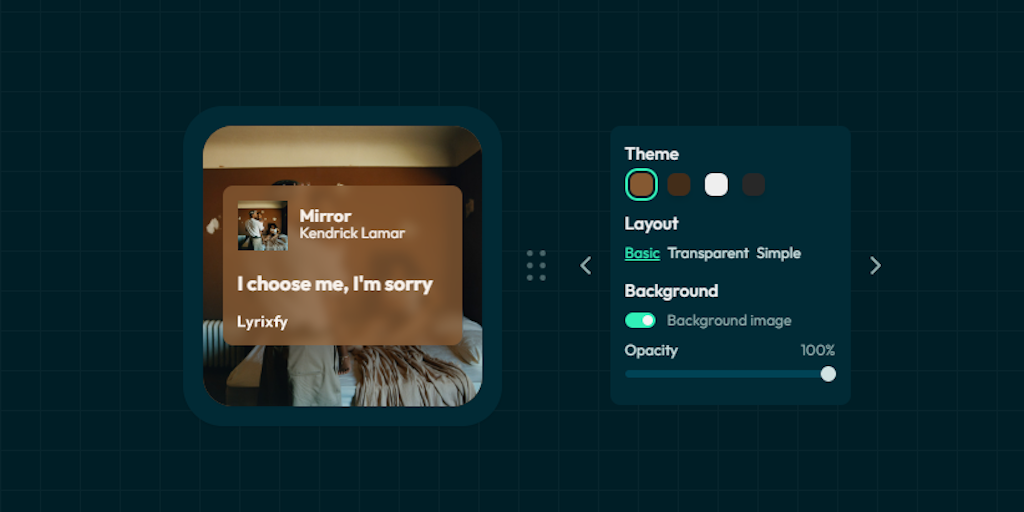Go to the next settings panel arrow
This screenshot has width=1024, height=512.
[875, 265]
